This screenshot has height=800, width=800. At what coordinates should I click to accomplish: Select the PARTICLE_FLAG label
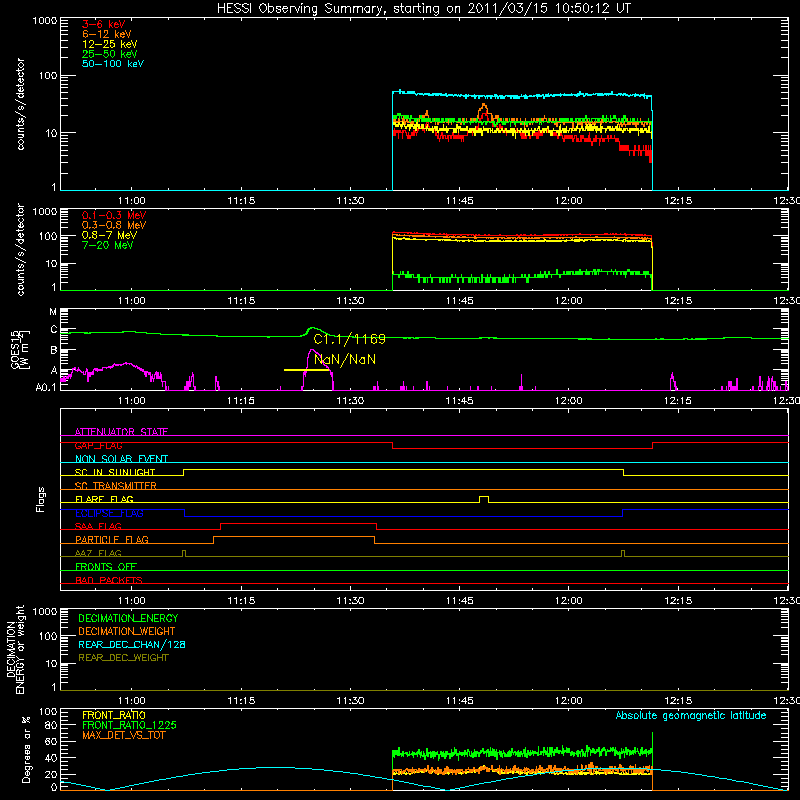112,539
